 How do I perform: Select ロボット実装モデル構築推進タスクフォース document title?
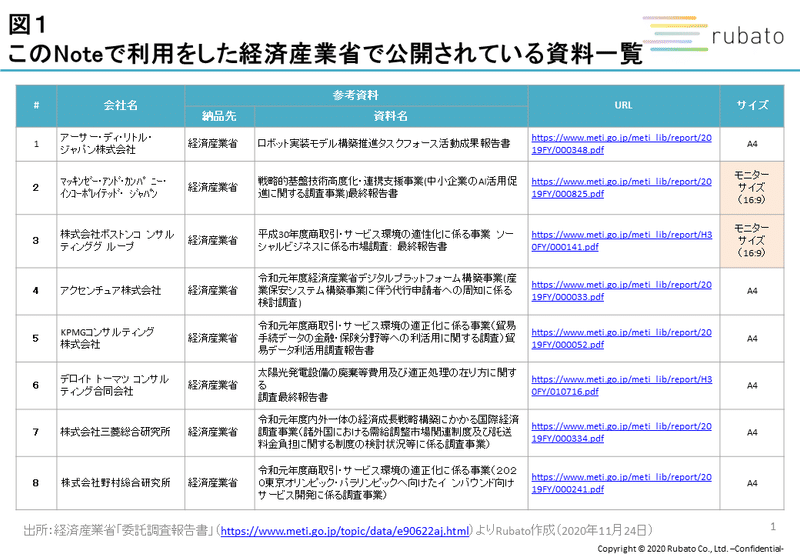tap(391, 144)
